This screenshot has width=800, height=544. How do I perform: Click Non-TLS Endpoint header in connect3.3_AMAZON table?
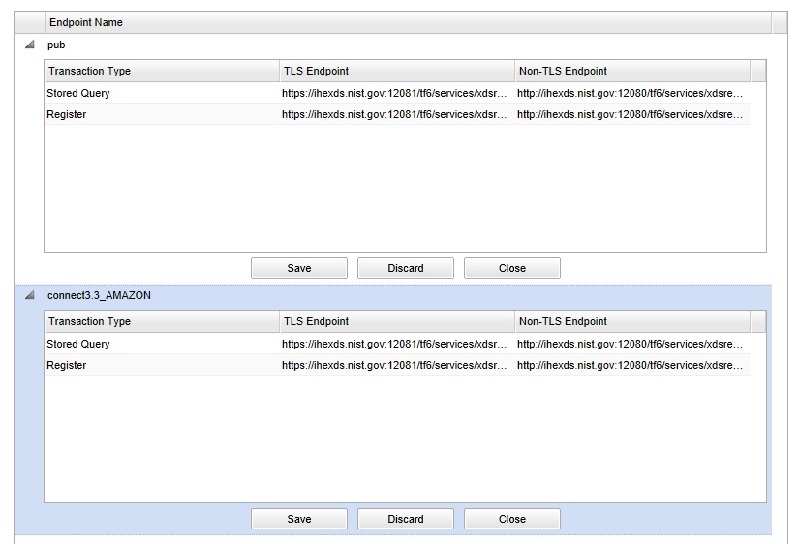pyautogui.click(x=632, y=322)
